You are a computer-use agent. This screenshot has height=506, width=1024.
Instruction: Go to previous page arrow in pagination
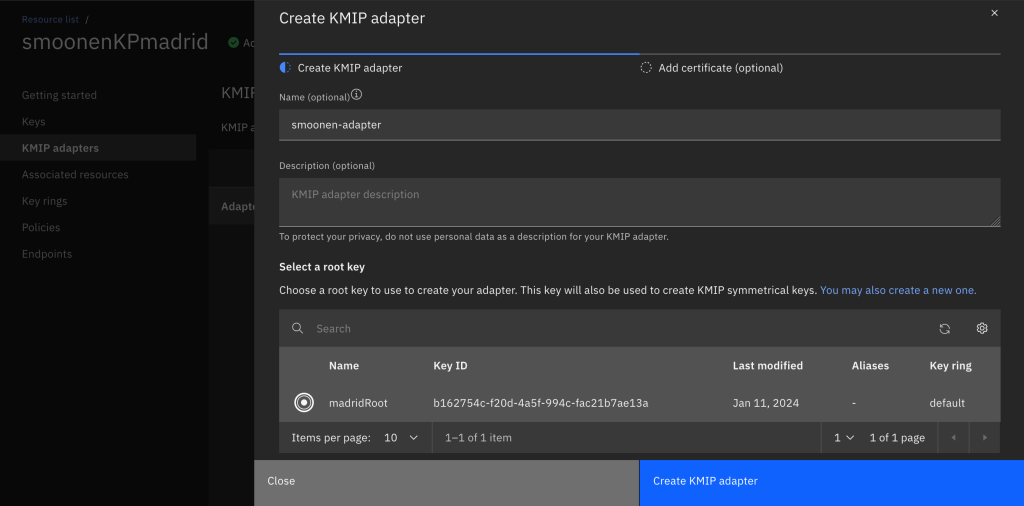954,438
